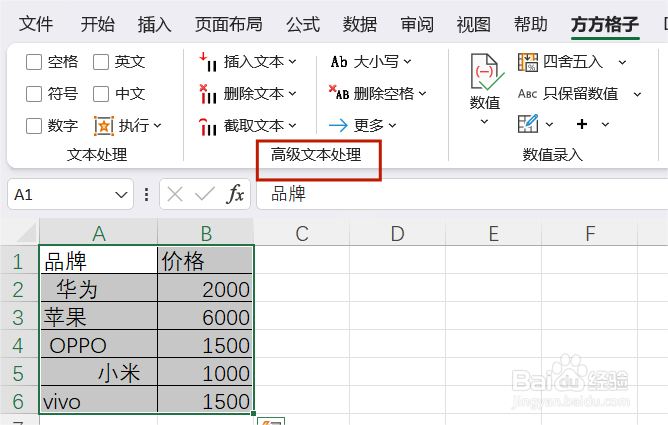668x425 pixels.
Task: Enable the 符号 checkbox
Action: point(34,94)
